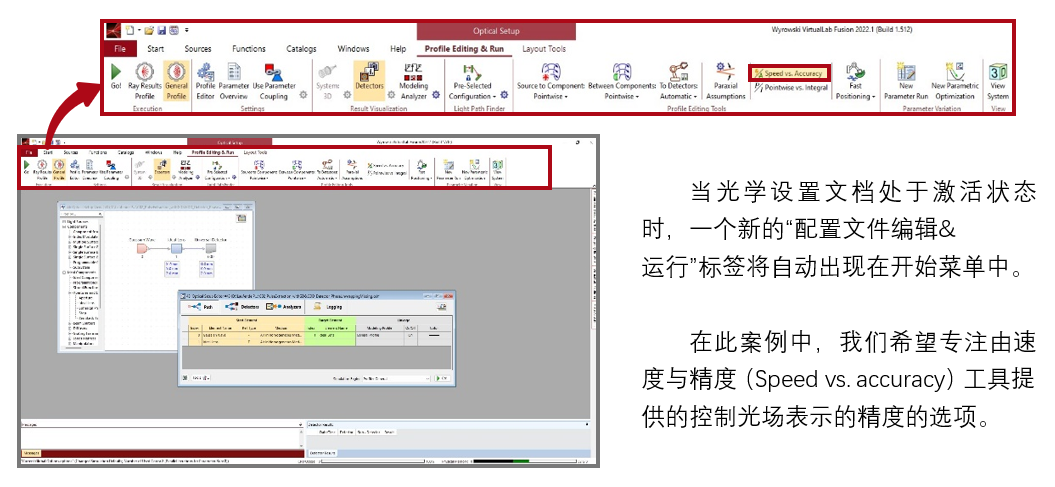Click Paraxial Assumptions in the enlarged ribbon
The image size is (1055, 487).
pyautogui.click(x=725, y=81)
